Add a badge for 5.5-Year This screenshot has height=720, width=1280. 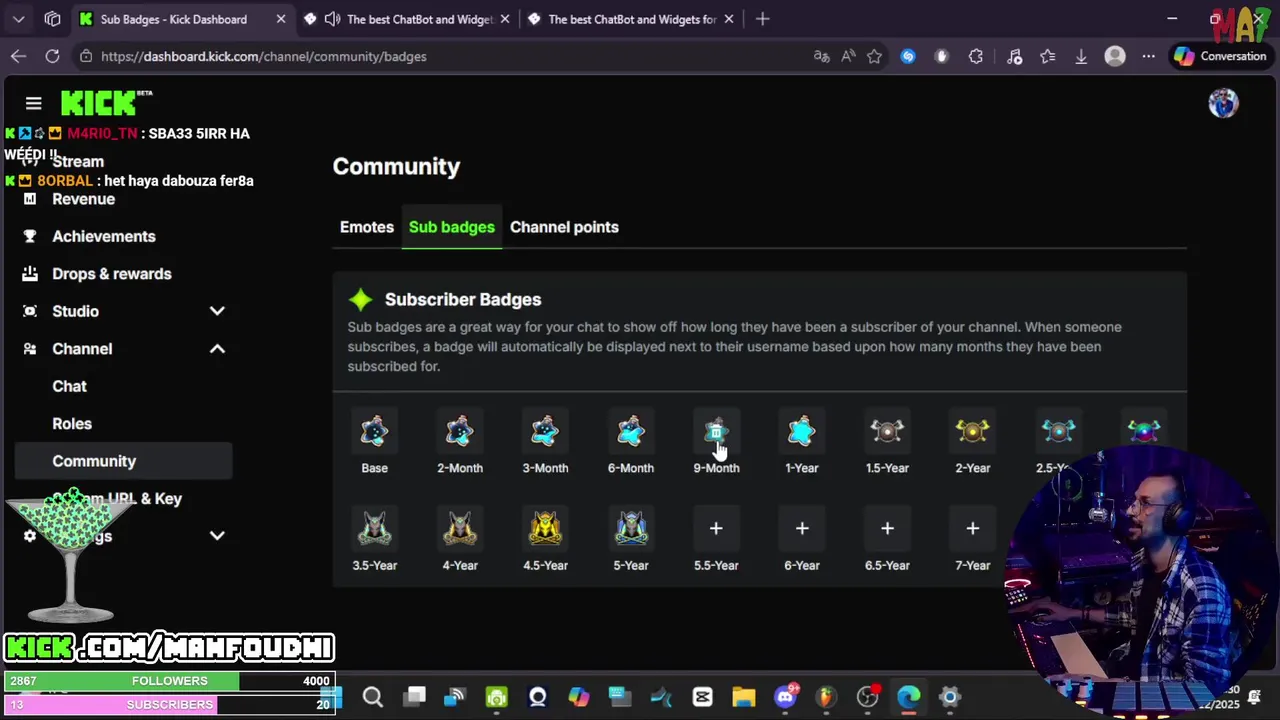click(716, 529)
